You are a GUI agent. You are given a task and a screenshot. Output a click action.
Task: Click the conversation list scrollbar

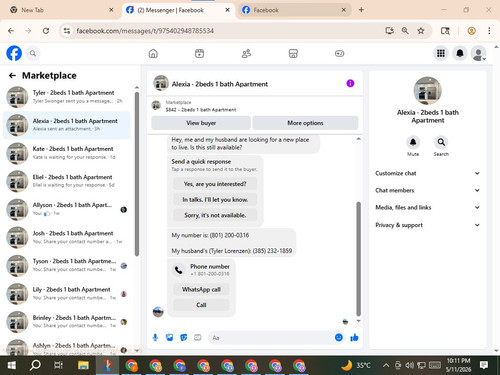pos(137,173)
